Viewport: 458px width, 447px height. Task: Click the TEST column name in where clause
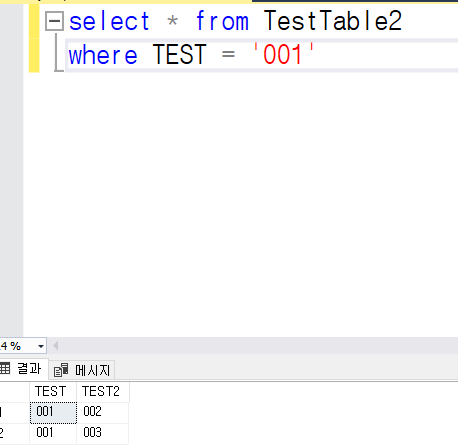pos(180,55)
